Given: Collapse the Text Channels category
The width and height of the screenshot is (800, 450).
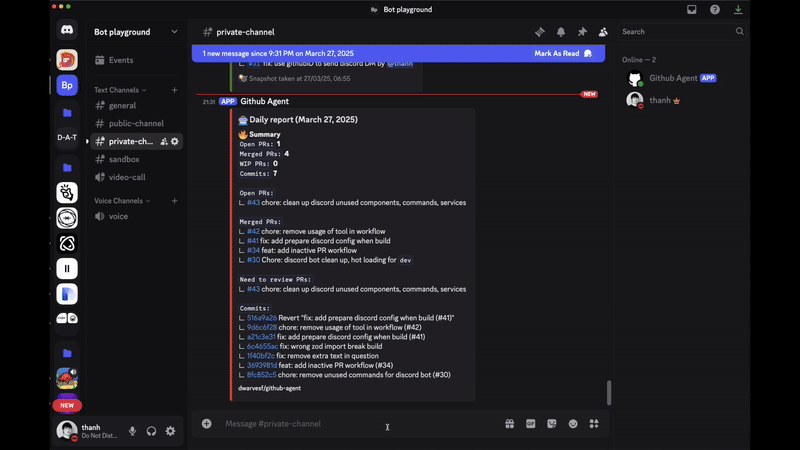Looking at the screenshot, I should tap(120, 90).
